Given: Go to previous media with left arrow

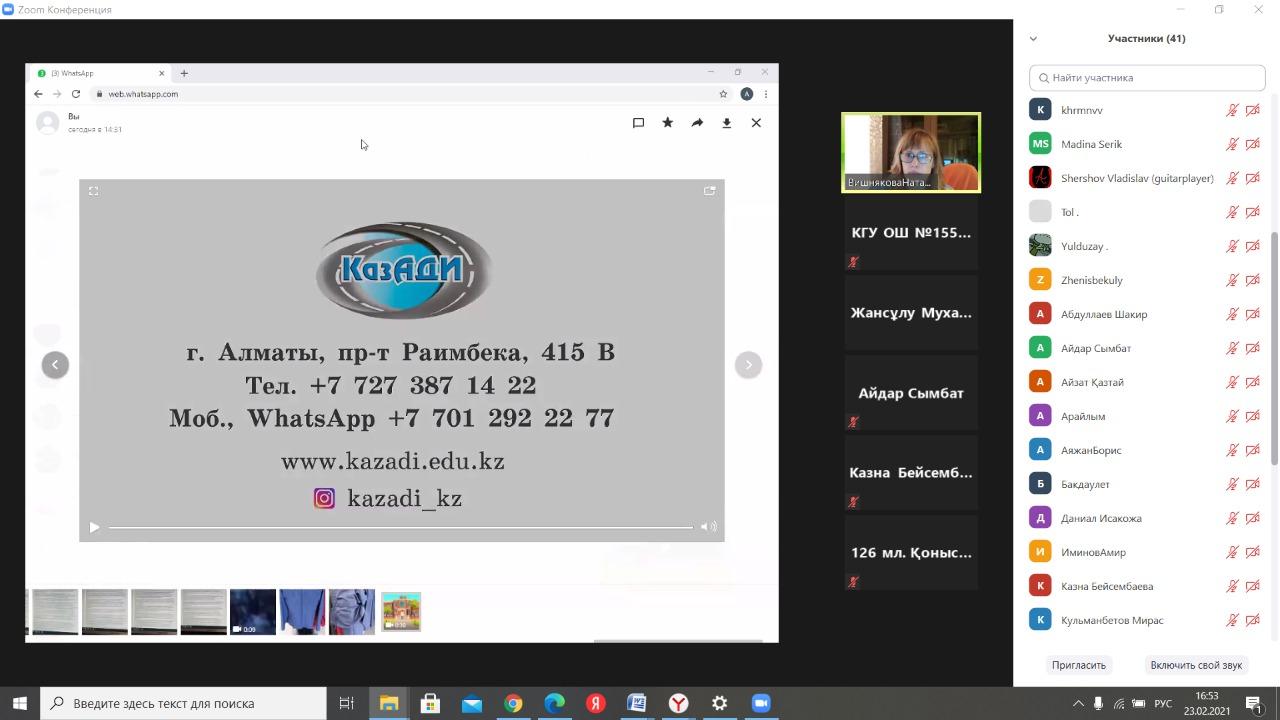Looking at the screenshot, I should (x=55, y=365).
